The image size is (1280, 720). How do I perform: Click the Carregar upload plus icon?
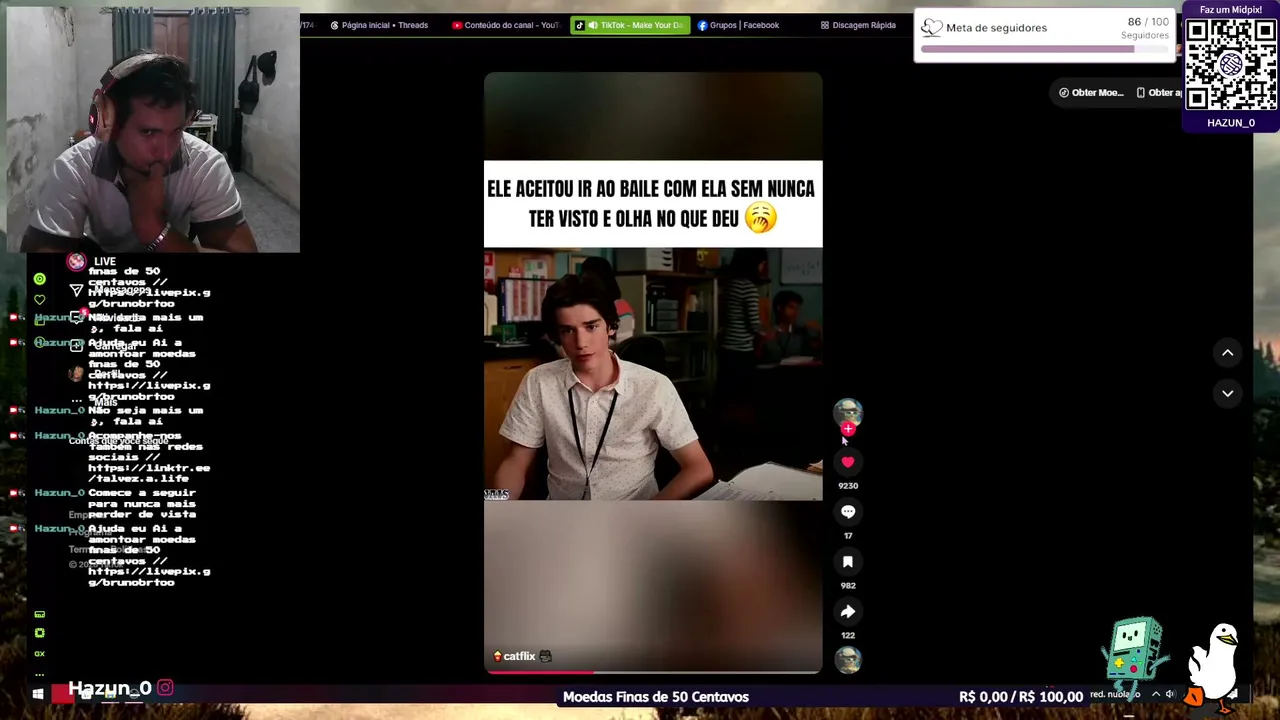point(76,346)
